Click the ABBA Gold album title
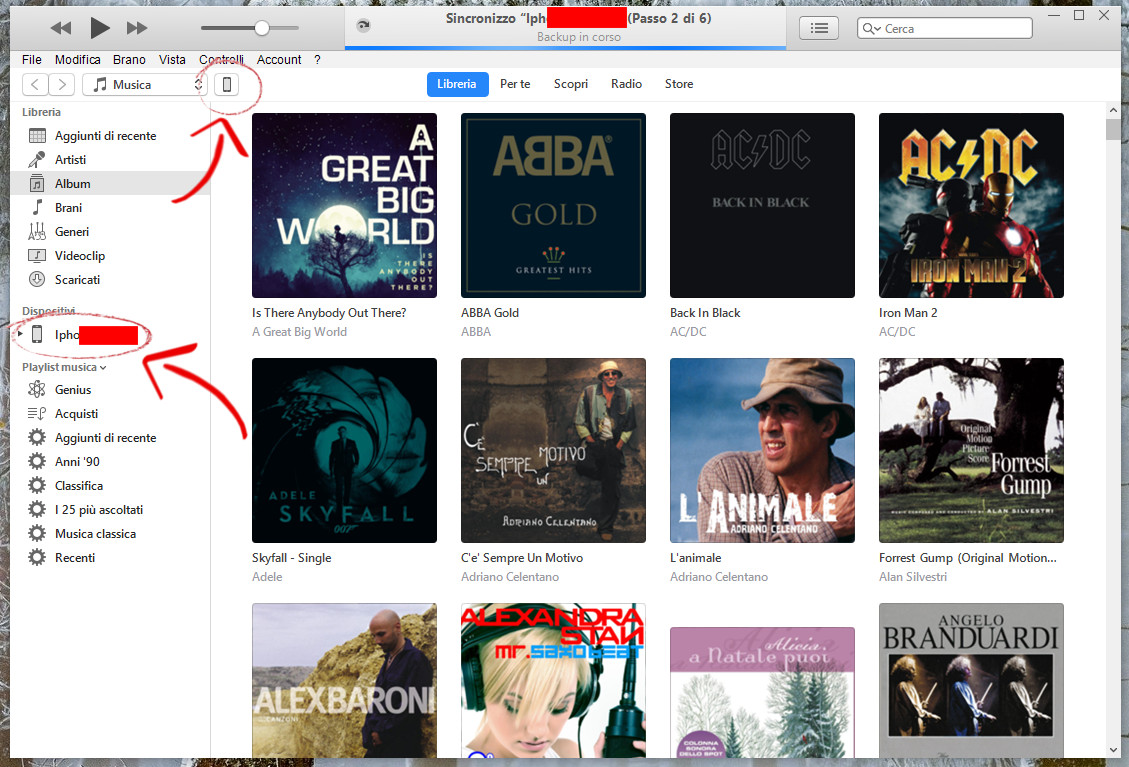Screen dimensions: 1129x767 coord(490,313)
